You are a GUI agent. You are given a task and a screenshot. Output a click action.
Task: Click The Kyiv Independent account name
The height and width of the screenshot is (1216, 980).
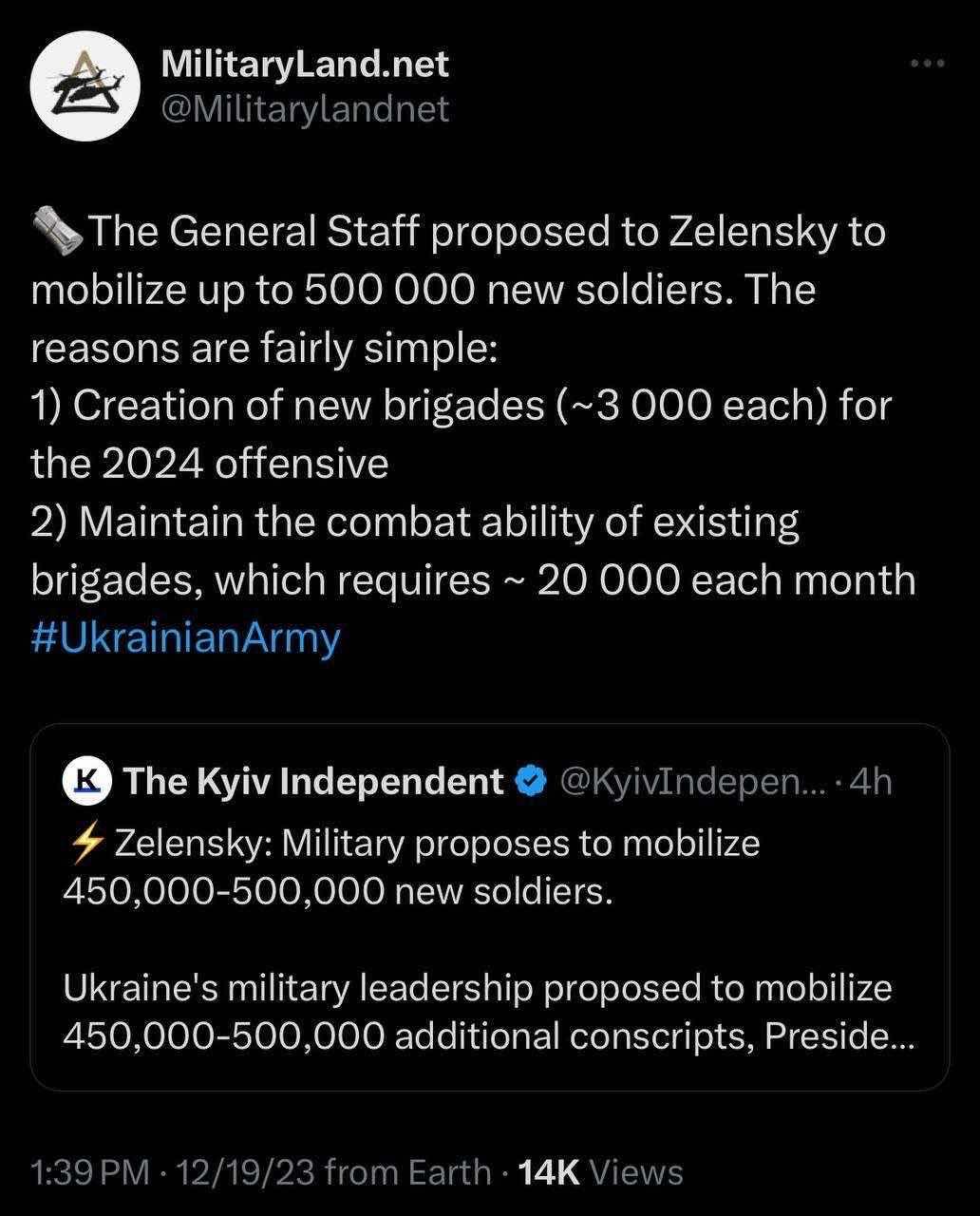(x=313, y=781)
